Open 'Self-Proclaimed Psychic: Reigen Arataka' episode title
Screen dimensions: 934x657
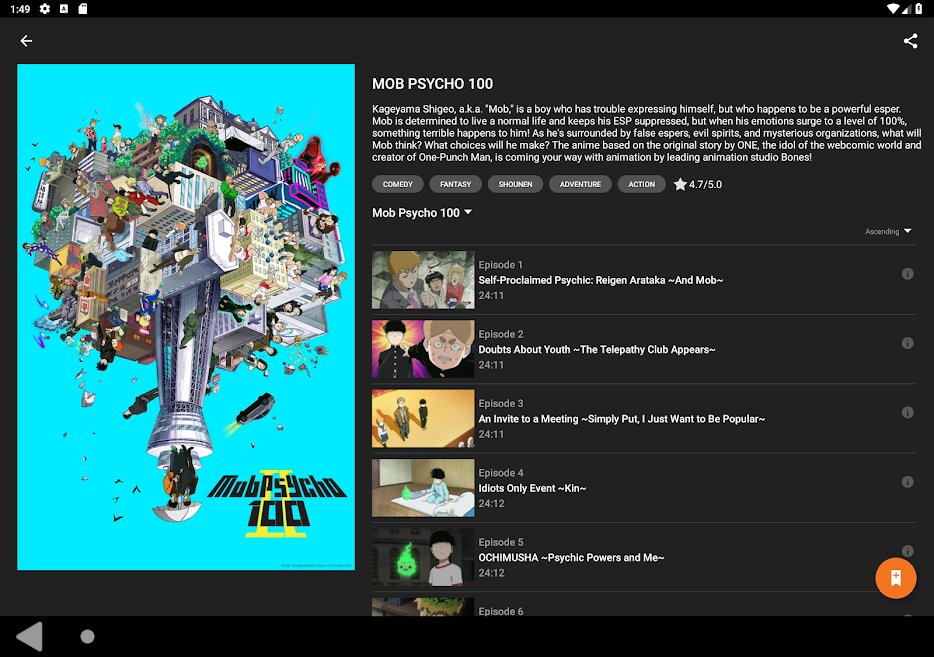coord(600,280)
